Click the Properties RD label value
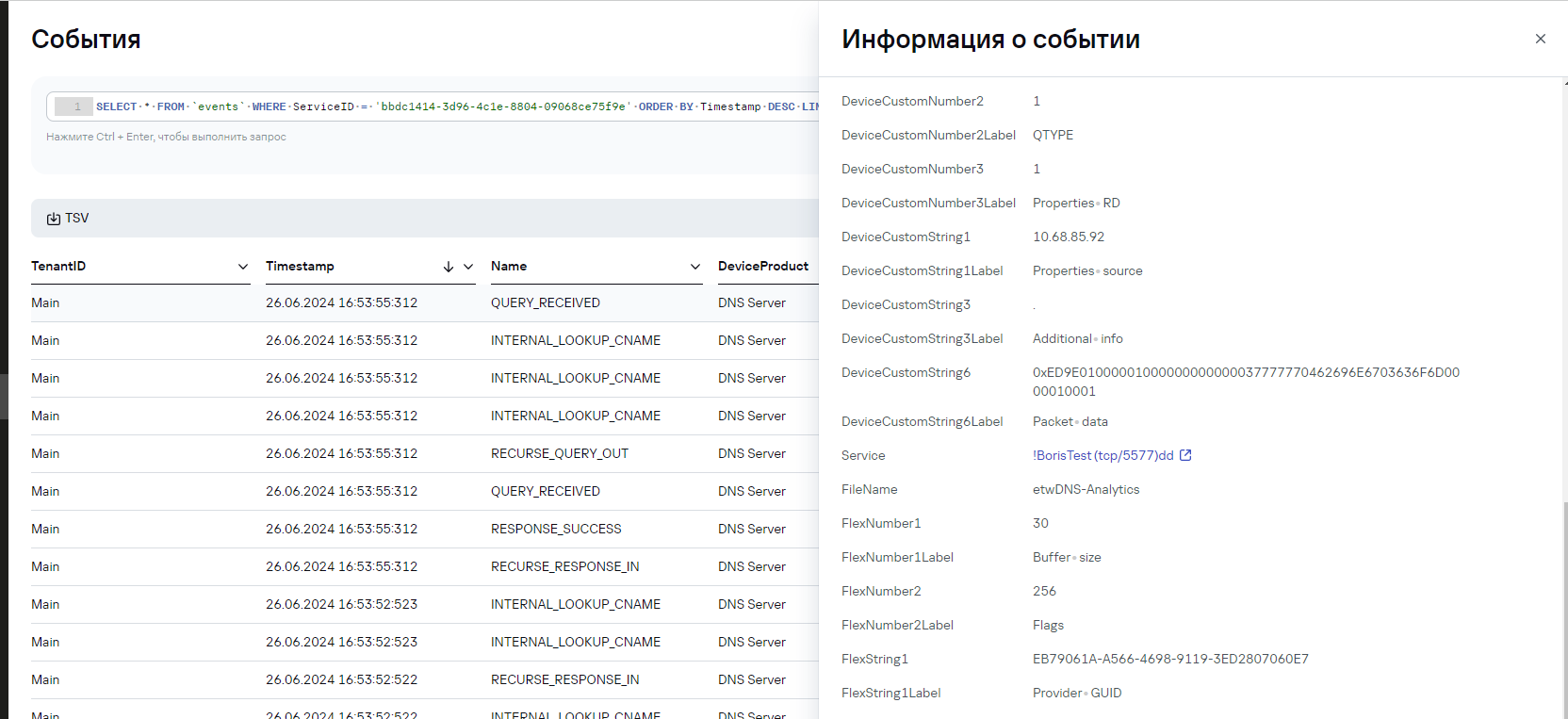 (1076, 203)
